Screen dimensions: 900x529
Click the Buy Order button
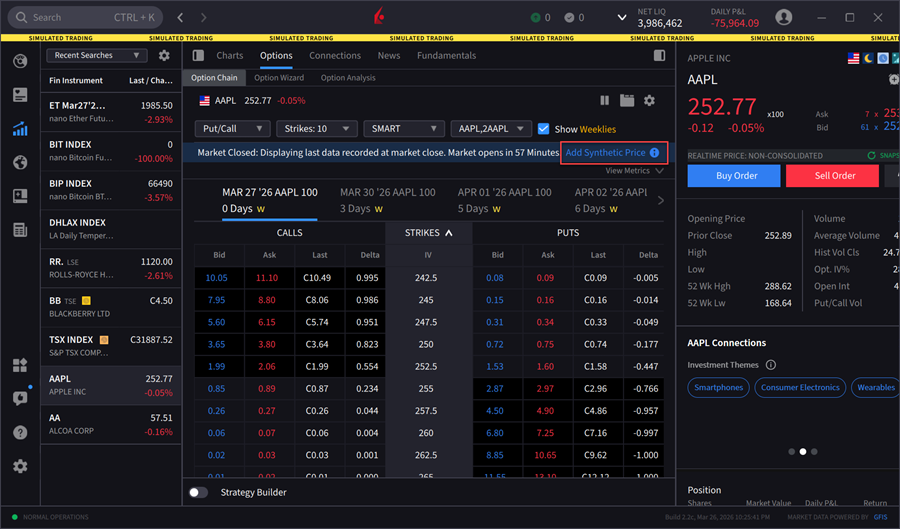[733, 176]
